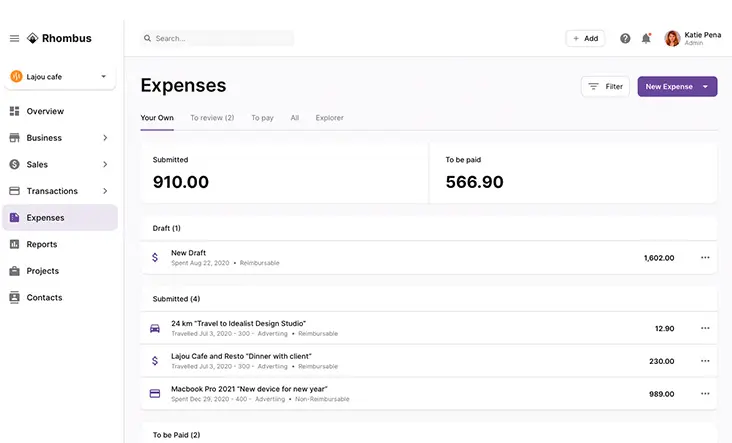Open three-dot menu for New Draft expense
This screenshot has height=443, width=732.
coord(705,258)
